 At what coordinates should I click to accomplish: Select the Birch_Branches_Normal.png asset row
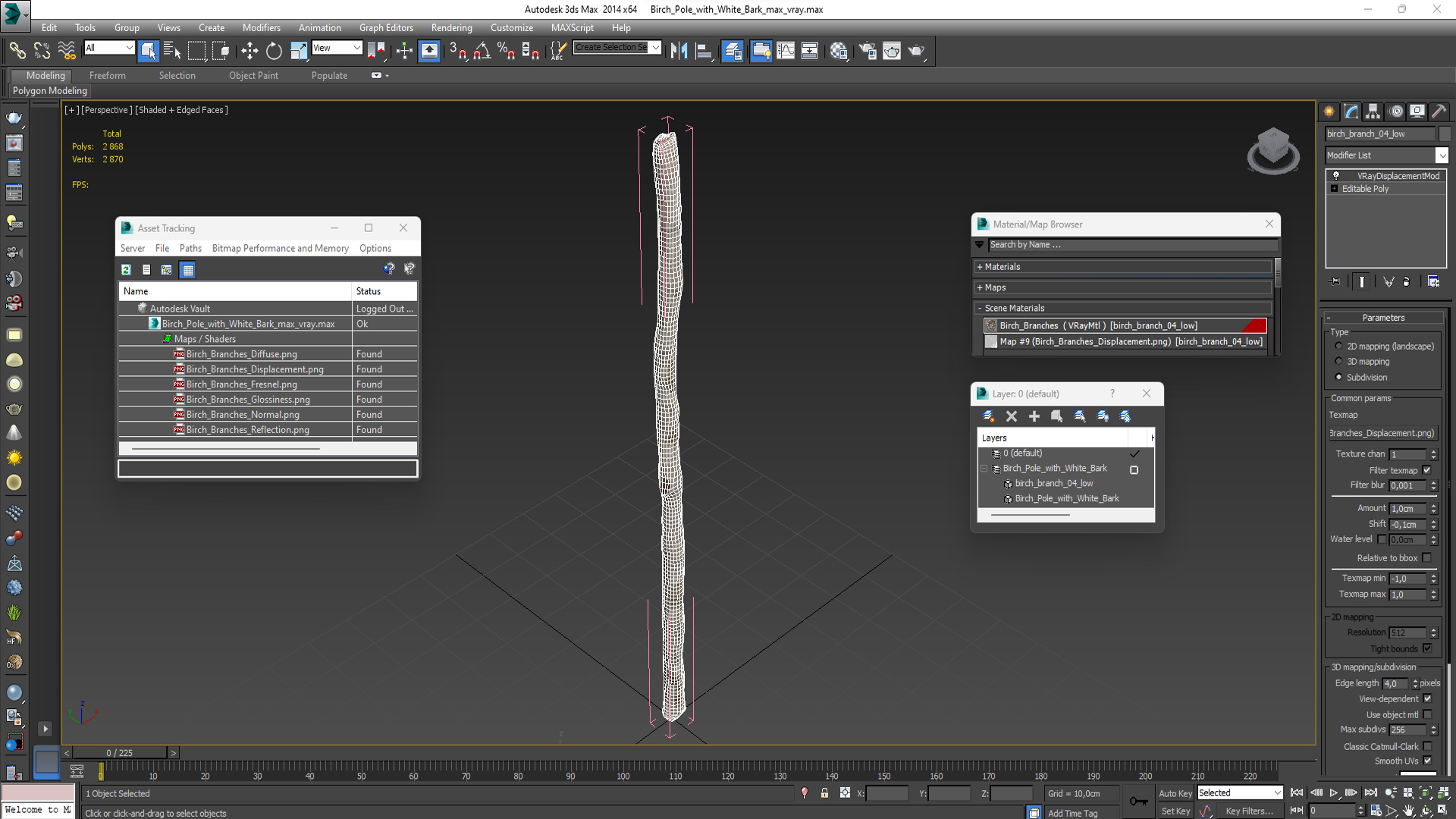[243, 415]
